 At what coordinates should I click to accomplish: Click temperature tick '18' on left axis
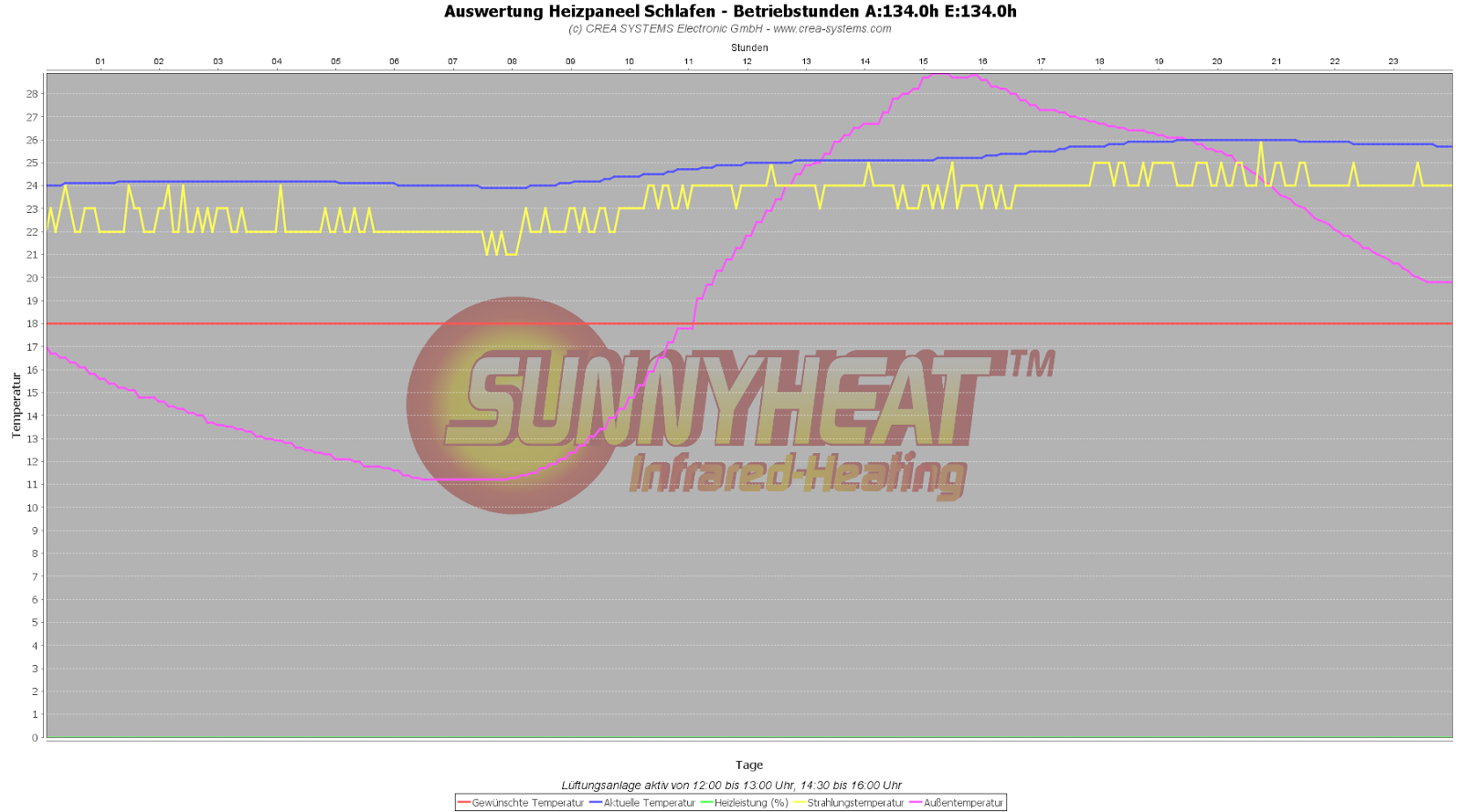click(x=32, y=323)
